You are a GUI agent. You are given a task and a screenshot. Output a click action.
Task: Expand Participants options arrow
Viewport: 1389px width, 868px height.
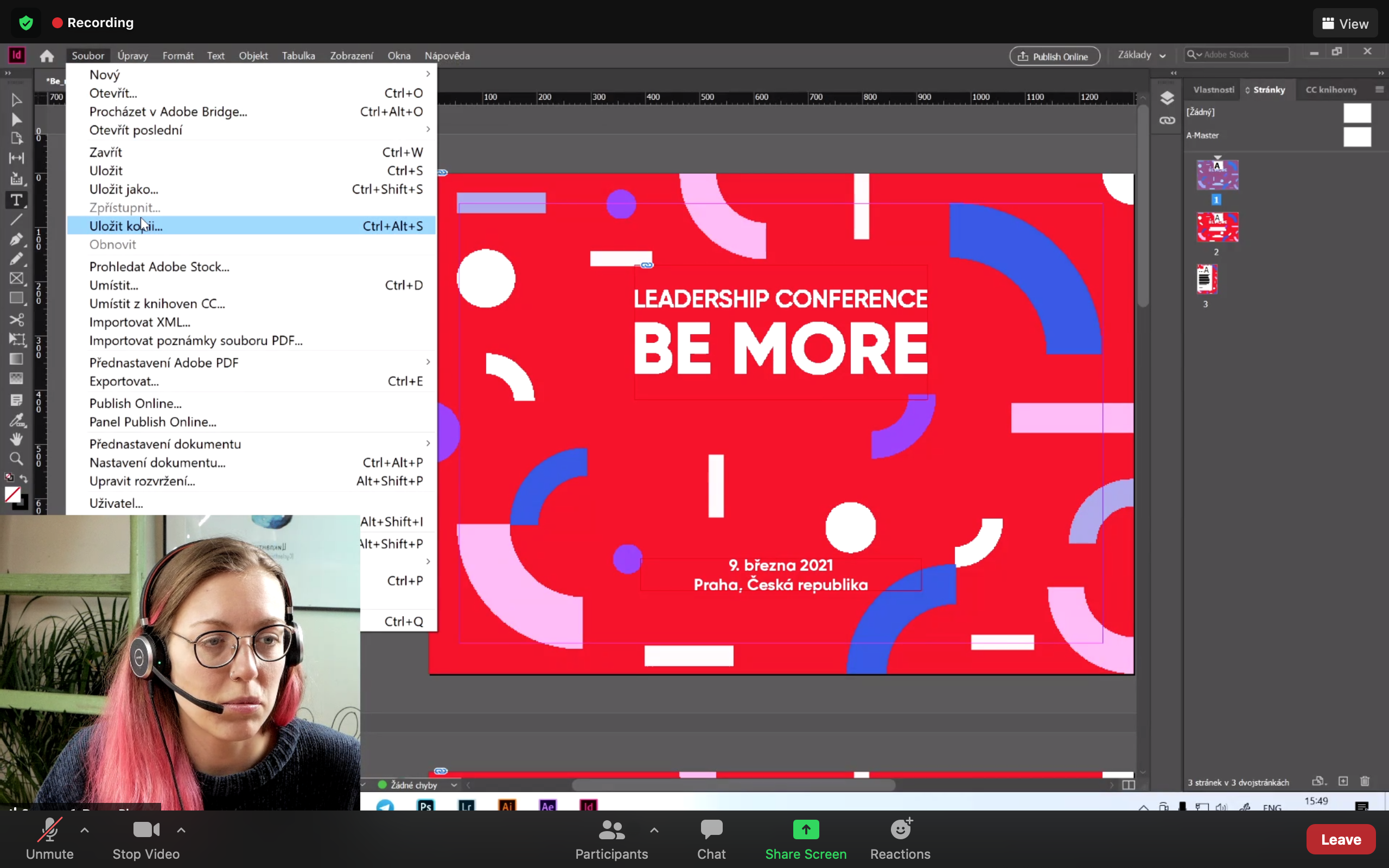(654, 829)
